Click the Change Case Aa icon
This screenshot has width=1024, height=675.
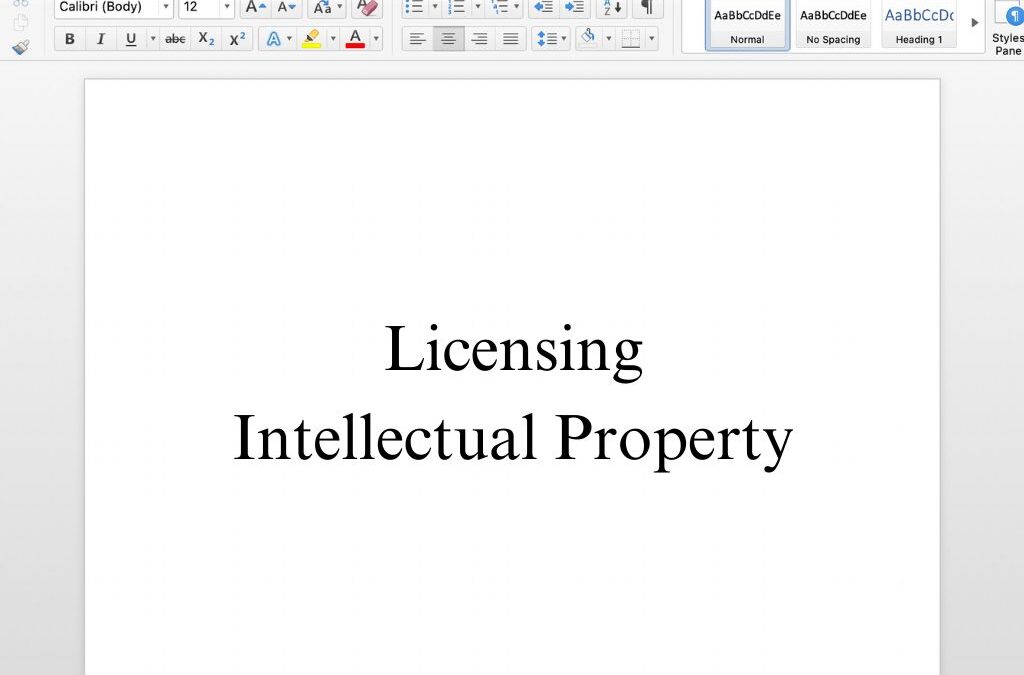pyautogui.click(x=322, y=7)
